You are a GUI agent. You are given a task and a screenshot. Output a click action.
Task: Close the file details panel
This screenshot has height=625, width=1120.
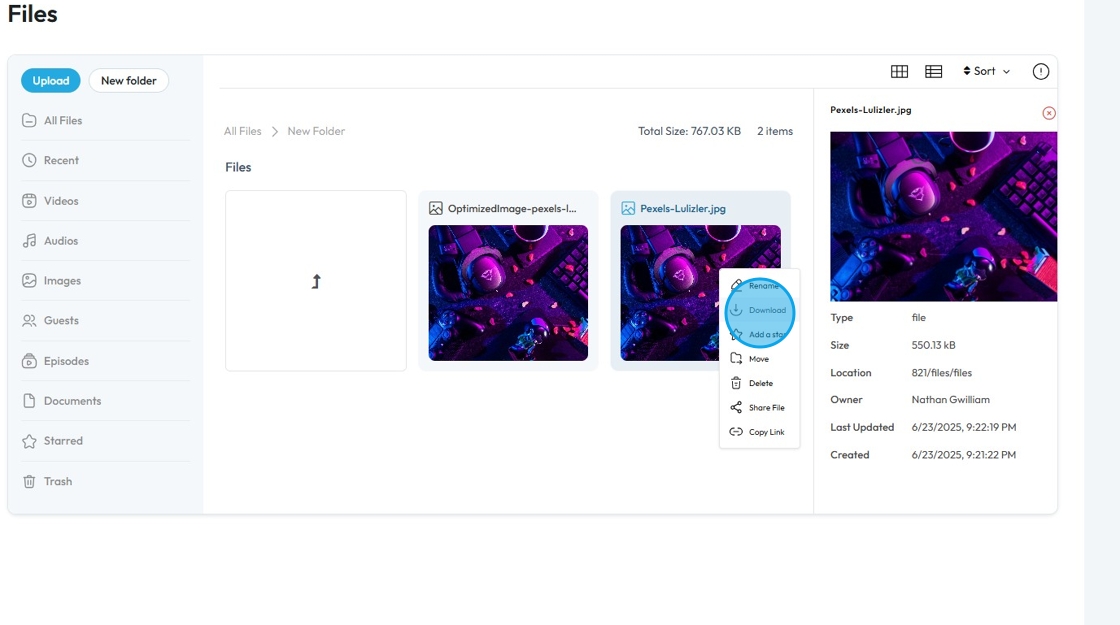tap(1049, 113)
